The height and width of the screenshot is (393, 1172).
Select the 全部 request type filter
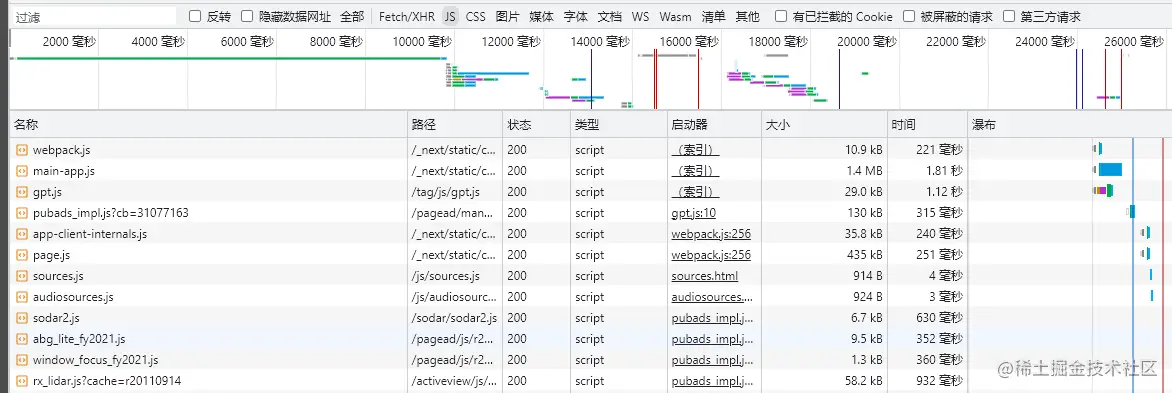click(x=352, y=16)
